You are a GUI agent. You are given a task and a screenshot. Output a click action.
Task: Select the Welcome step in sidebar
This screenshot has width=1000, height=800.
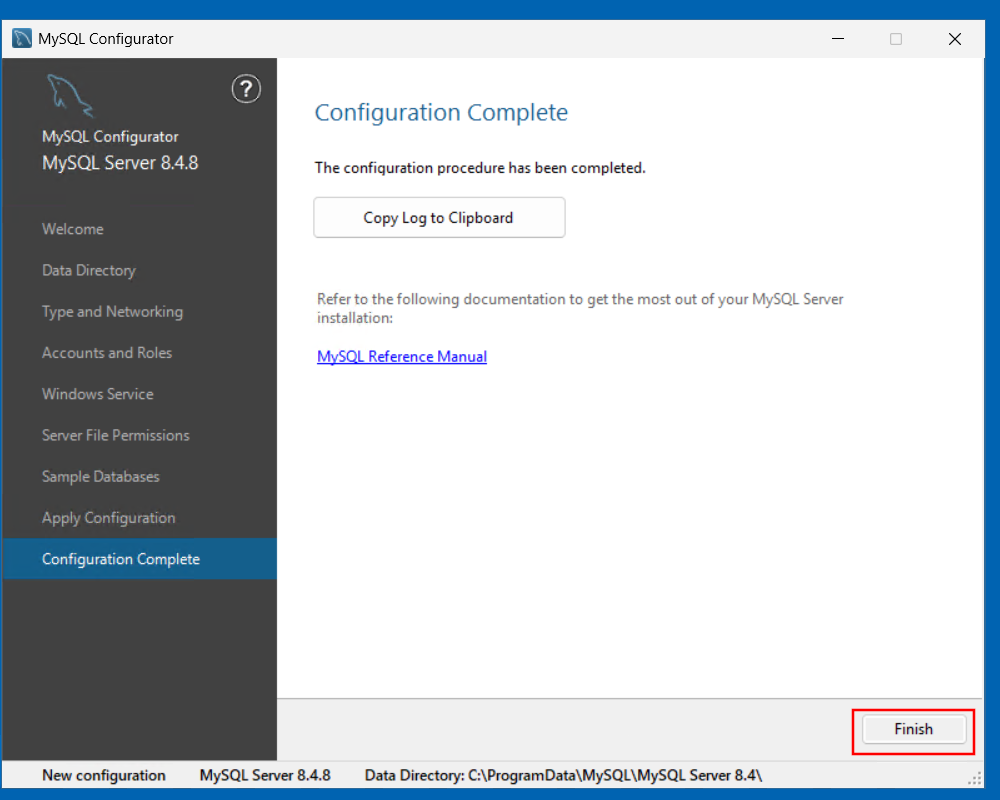coord(73,229)
